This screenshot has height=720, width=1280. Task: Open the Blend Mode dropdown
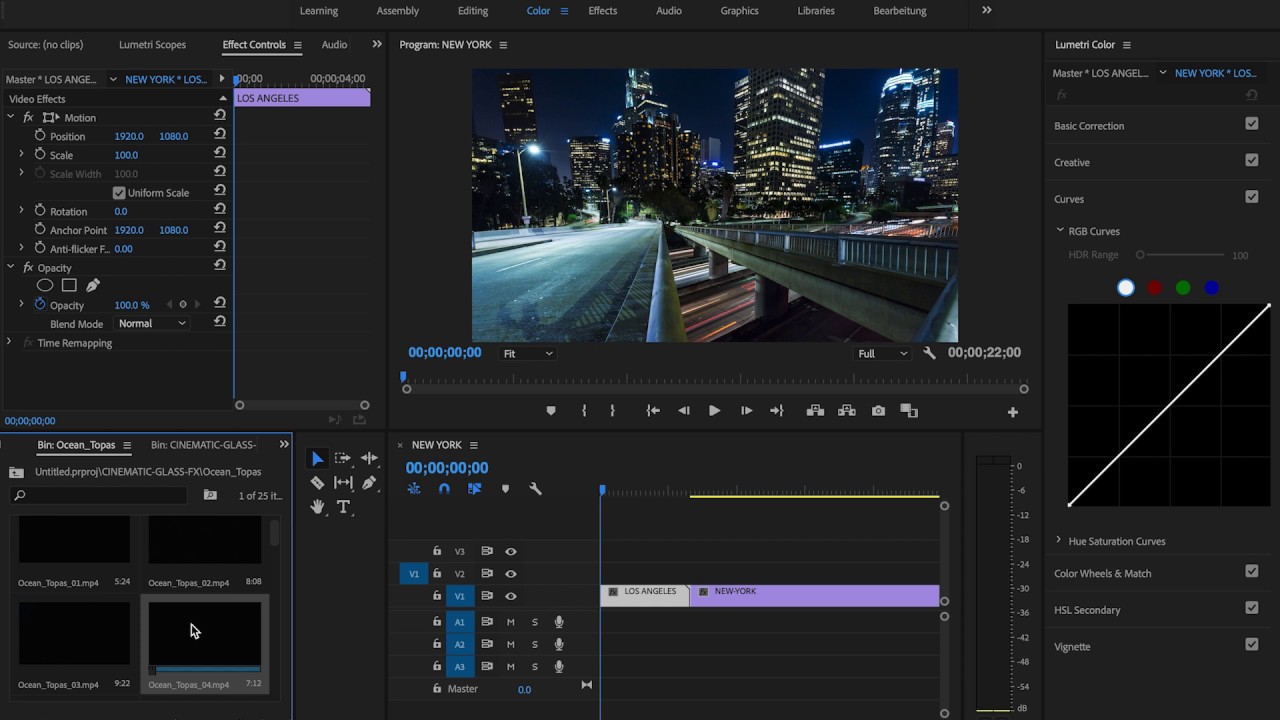coord(152,324)
